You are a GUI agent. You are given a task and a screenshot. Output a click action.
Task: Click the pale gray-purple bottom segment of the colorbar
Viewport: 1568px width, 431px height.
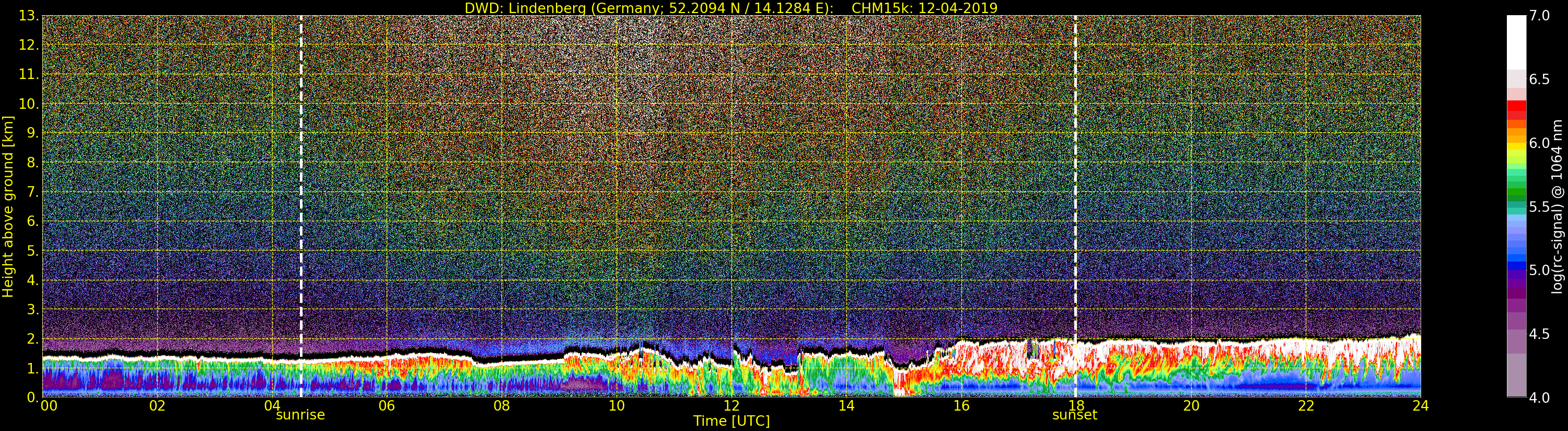pyautogui.click(x=1516, y=376)
